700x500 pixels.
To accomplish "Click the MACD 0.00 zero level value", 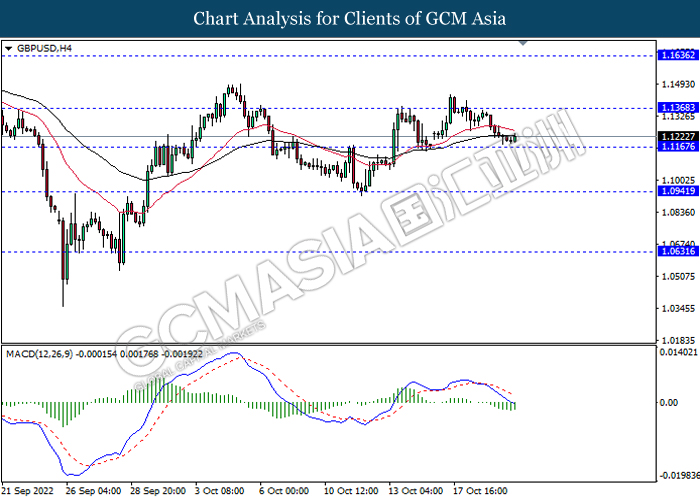I will pos(669,403).
